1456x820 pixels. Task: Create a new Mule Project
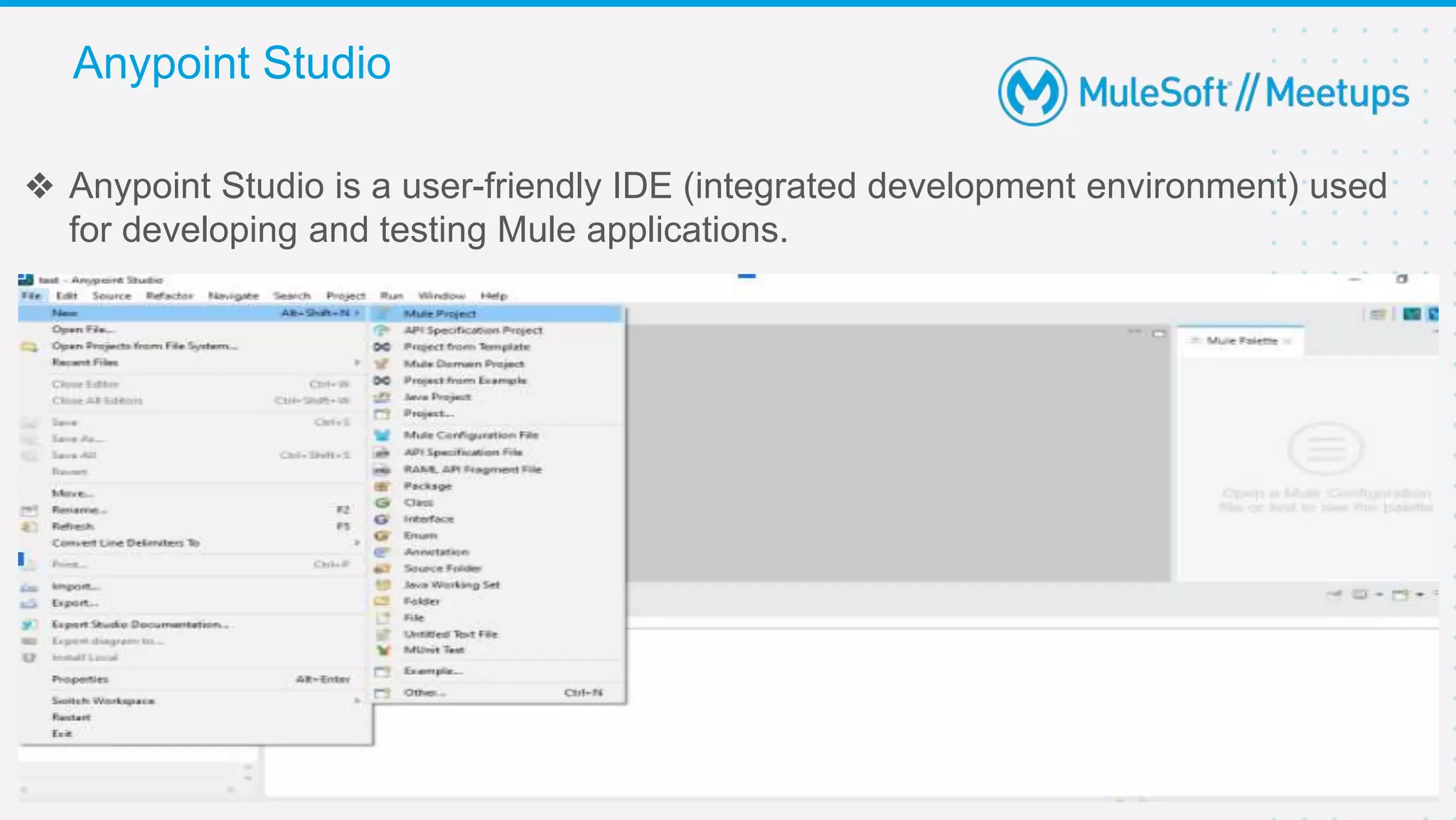pyautogui.click(x=496, y=314)
